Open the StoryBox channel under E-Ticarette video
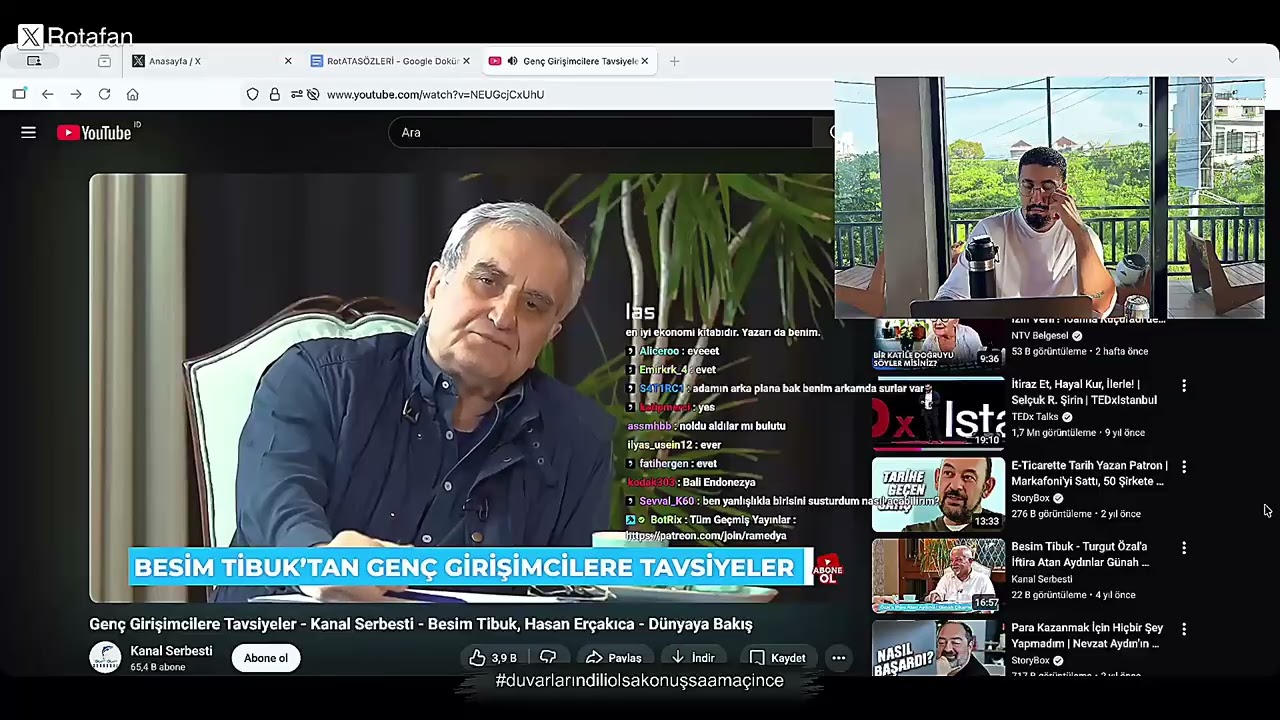This screenshot has width=1280, height=720. coord(1030,498)
